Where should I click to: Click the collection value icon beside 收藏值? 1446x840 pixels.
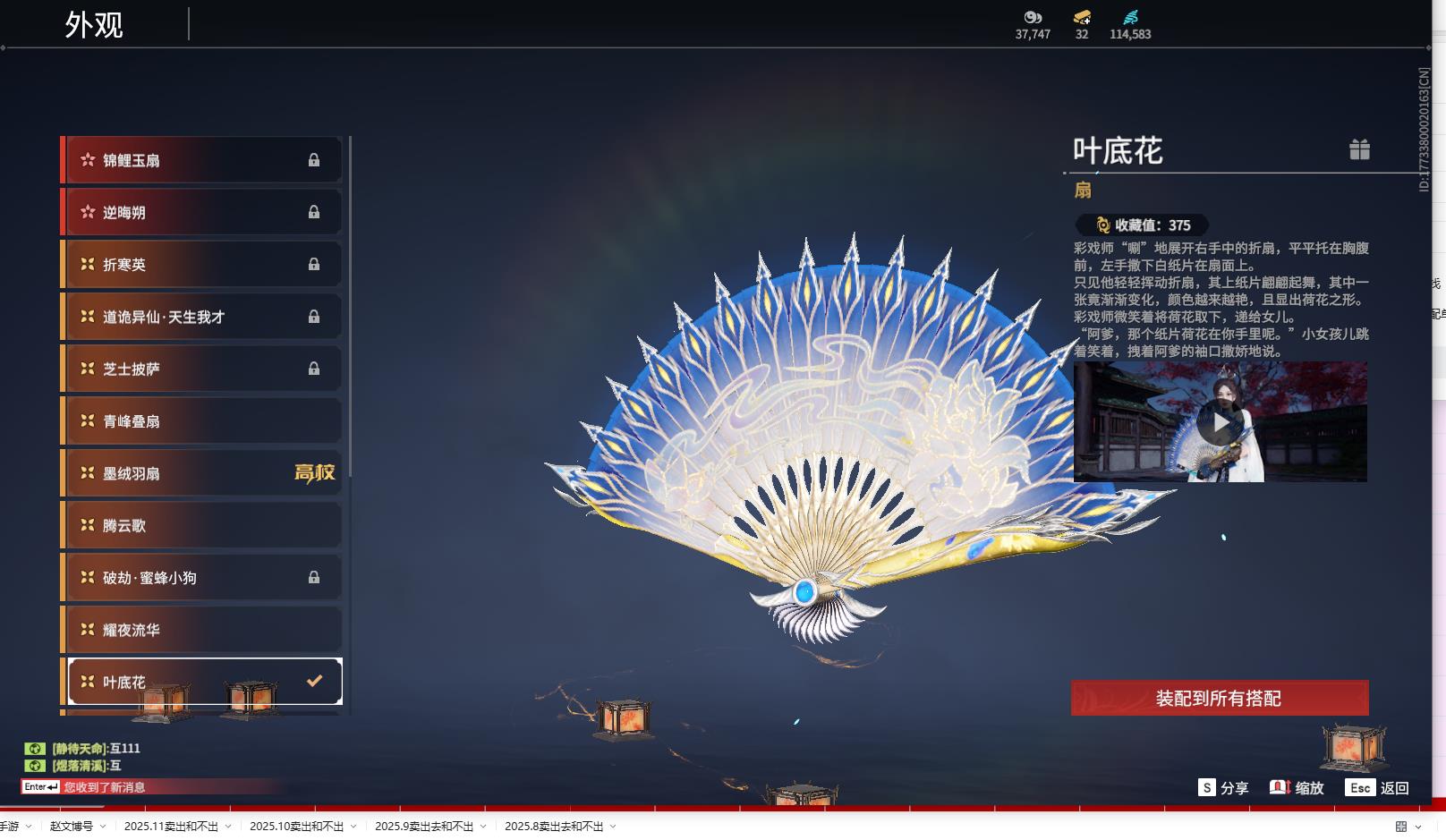tap(1102, 225)
